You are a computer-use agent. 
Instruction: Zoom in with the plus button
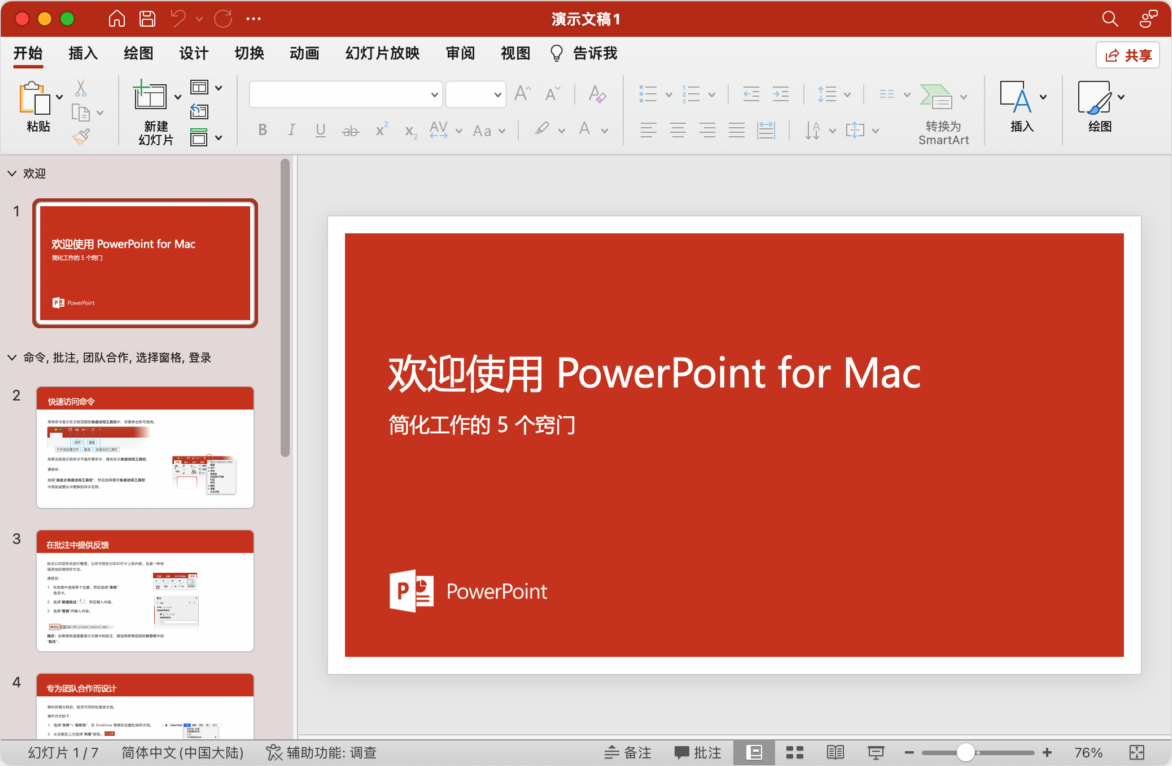[x=1047, y=752]
